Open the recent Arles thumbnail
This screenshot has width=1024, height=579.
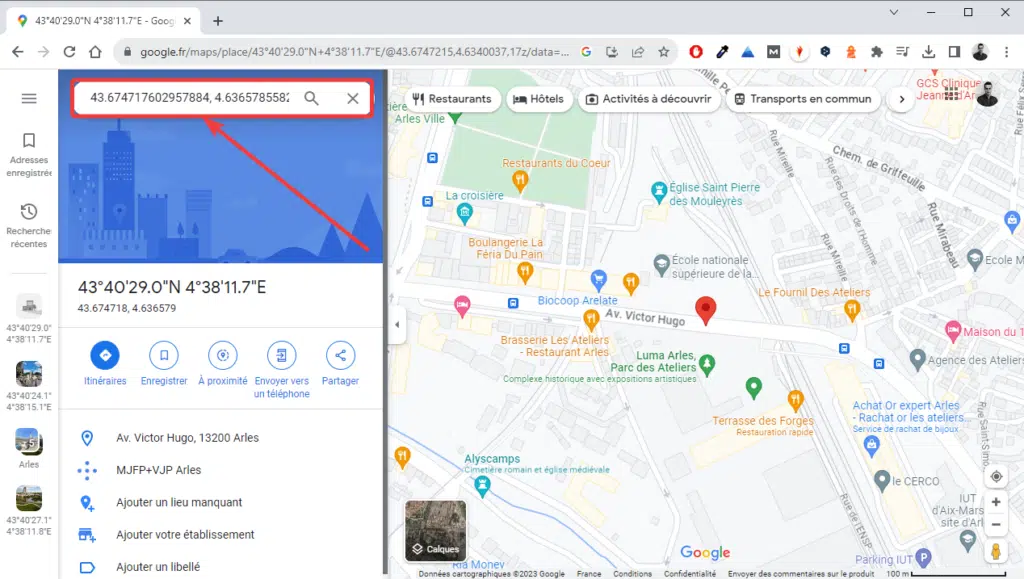[x=29, y=442]
